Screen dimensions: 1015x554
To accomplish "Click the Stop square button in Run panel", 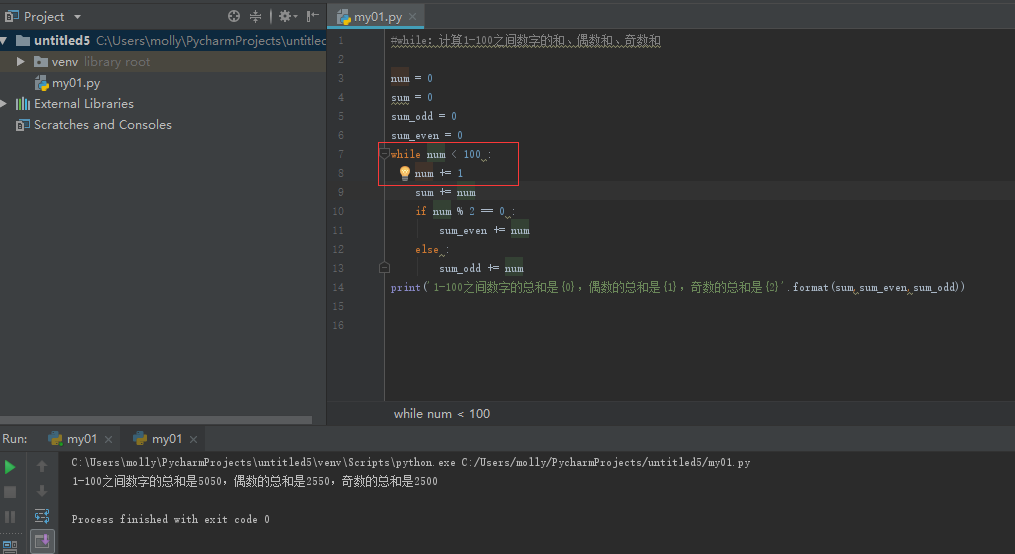I will point(10,492).
